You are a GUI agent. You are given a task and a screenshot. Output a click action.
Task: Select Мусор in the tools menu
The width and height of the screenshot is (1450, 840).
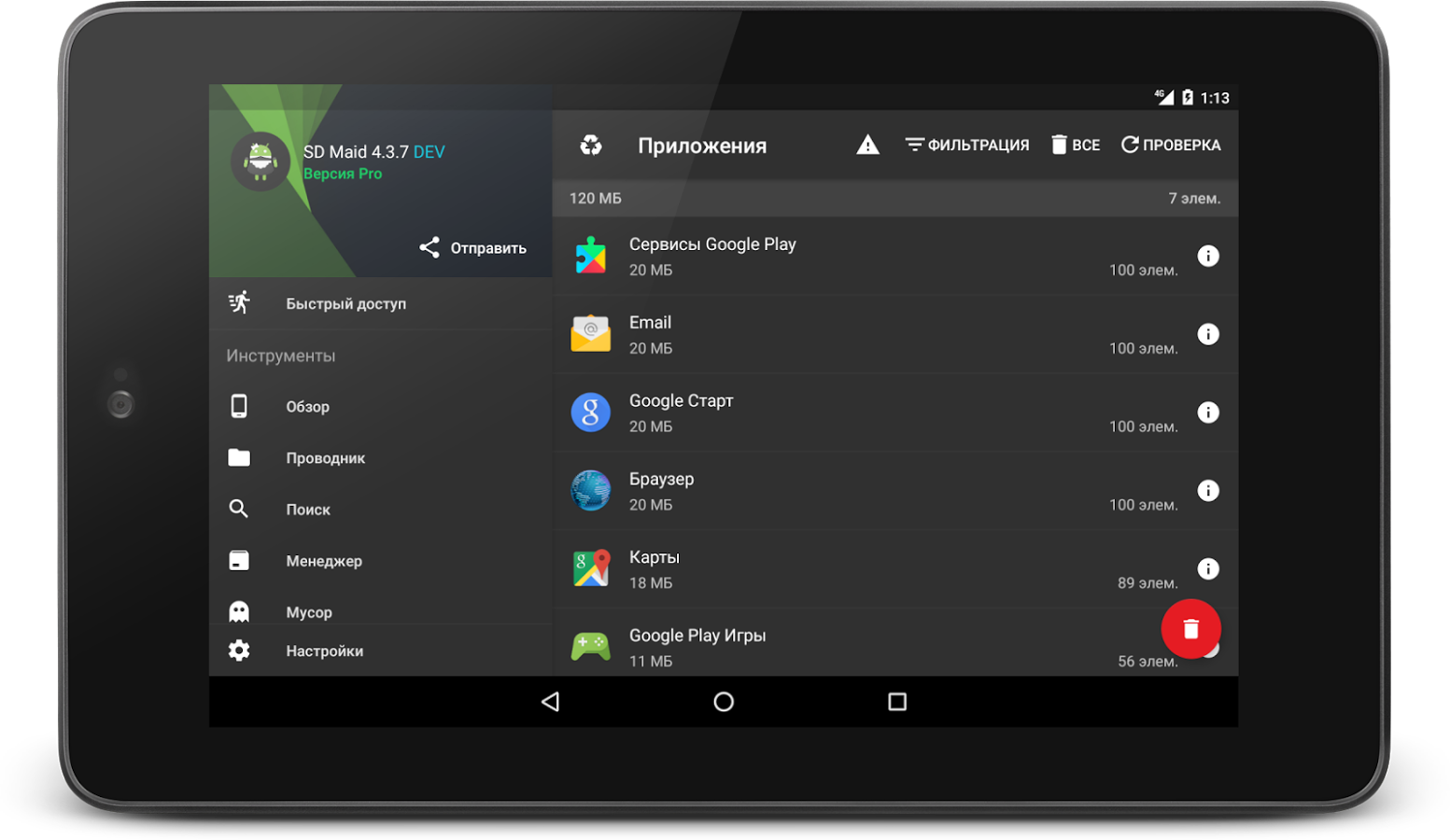tap(381, 606)
